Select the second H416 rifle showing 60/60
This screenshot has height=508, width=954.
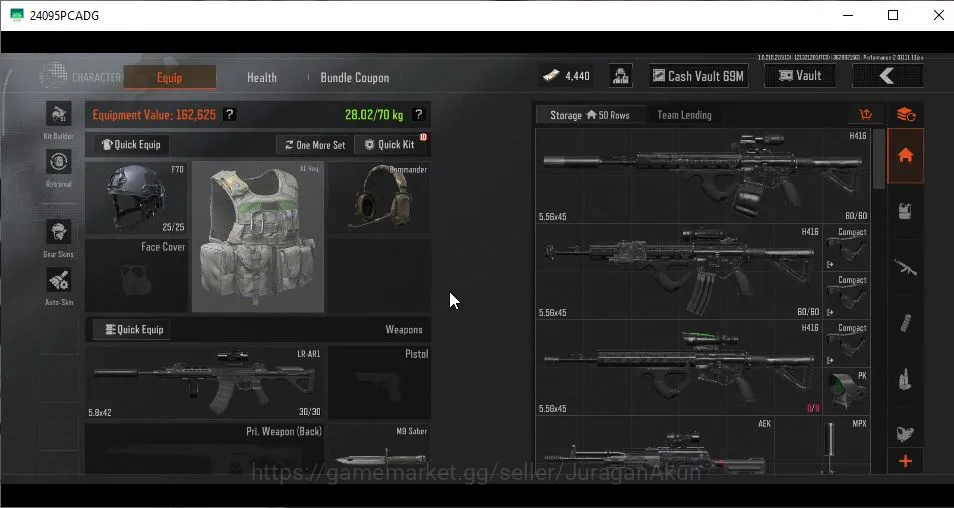click(679, 271)
